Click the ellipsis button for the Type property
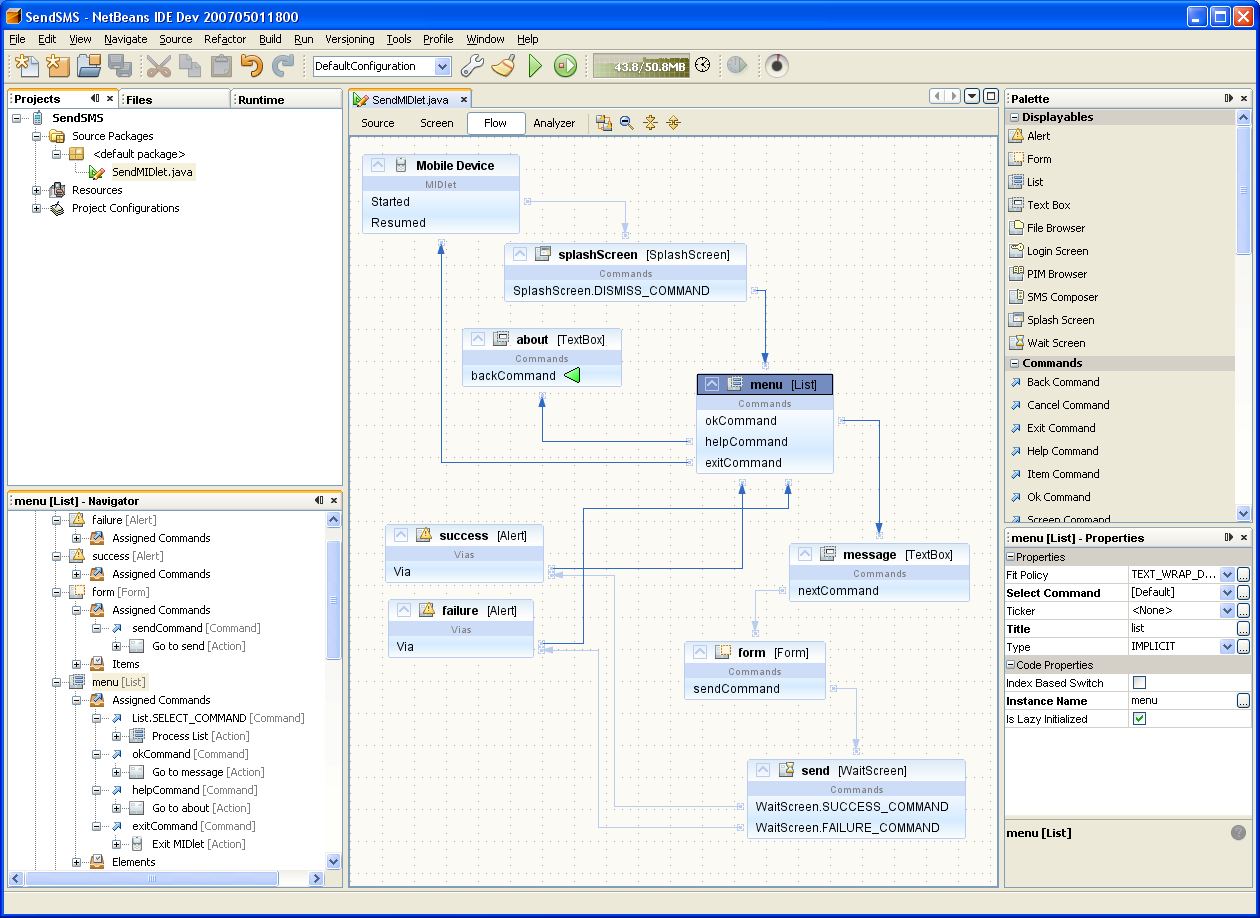 tap(1243, 647)
